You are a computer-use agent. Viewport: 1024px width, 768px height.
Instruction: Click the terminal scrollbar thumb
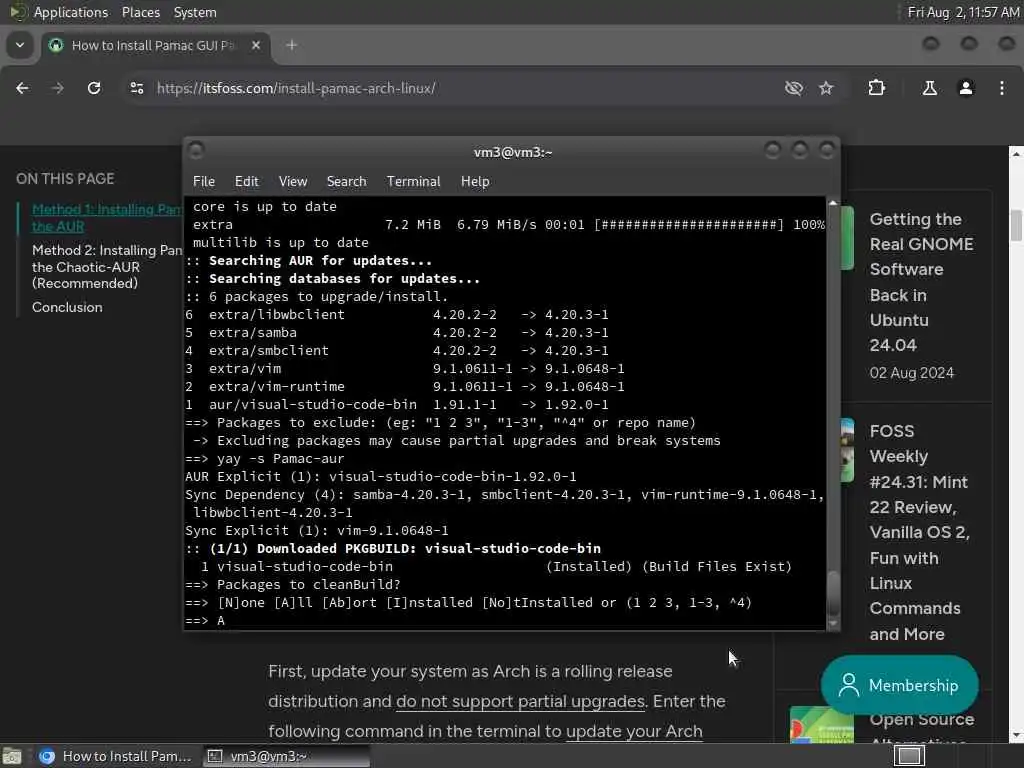coord(833,593)
